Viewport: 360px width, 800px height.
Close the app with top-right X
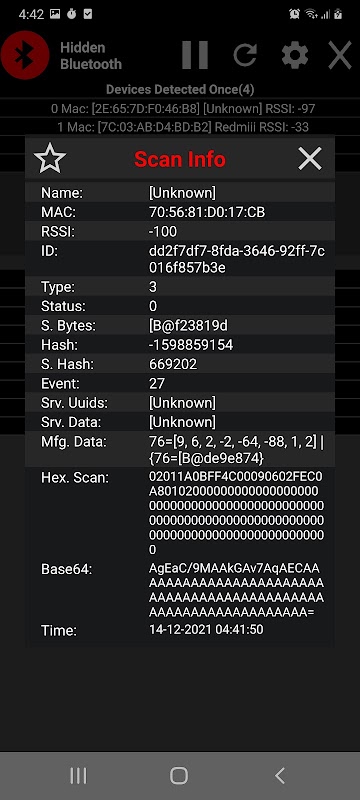(340, 55)
